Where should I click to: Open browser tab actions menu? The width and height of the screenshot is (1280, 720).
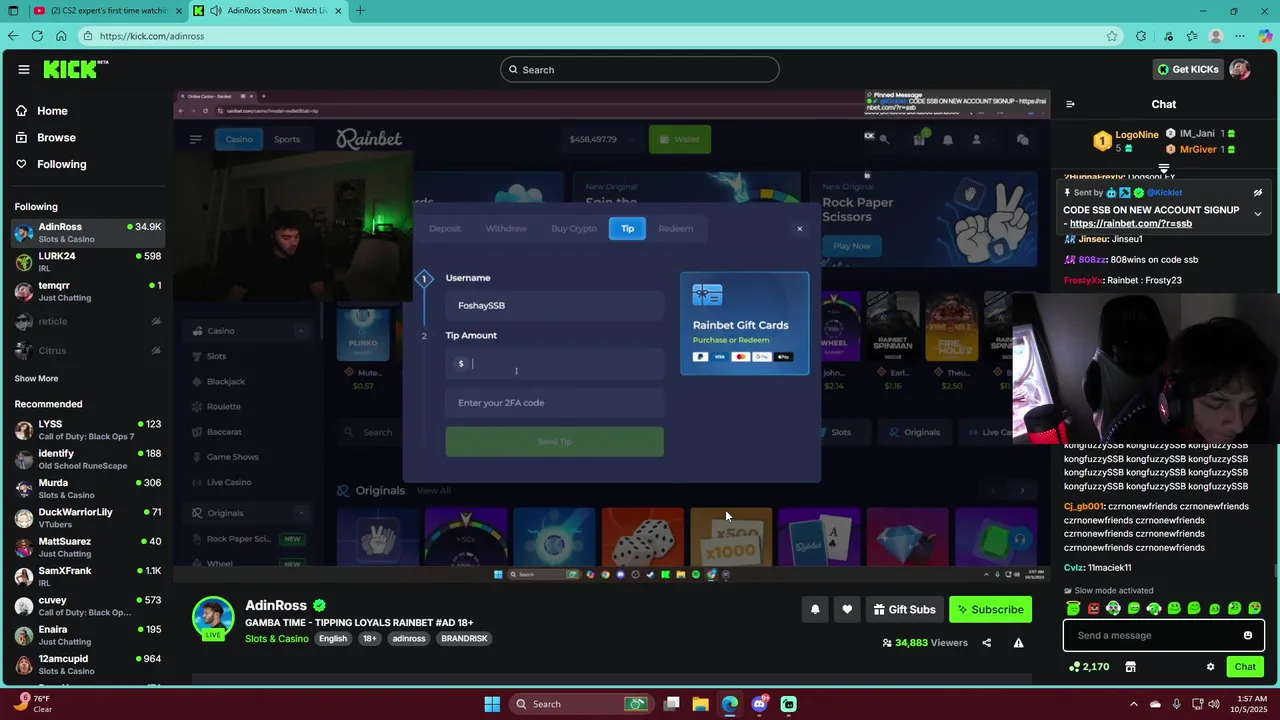click(12, 11)
